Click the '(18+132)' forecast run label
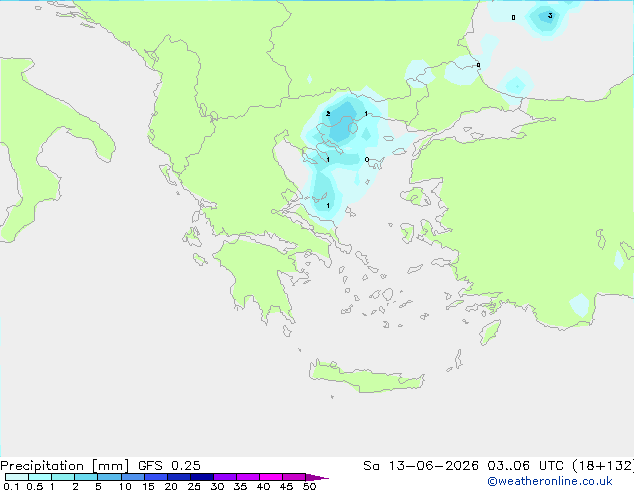 pos(603,466)
